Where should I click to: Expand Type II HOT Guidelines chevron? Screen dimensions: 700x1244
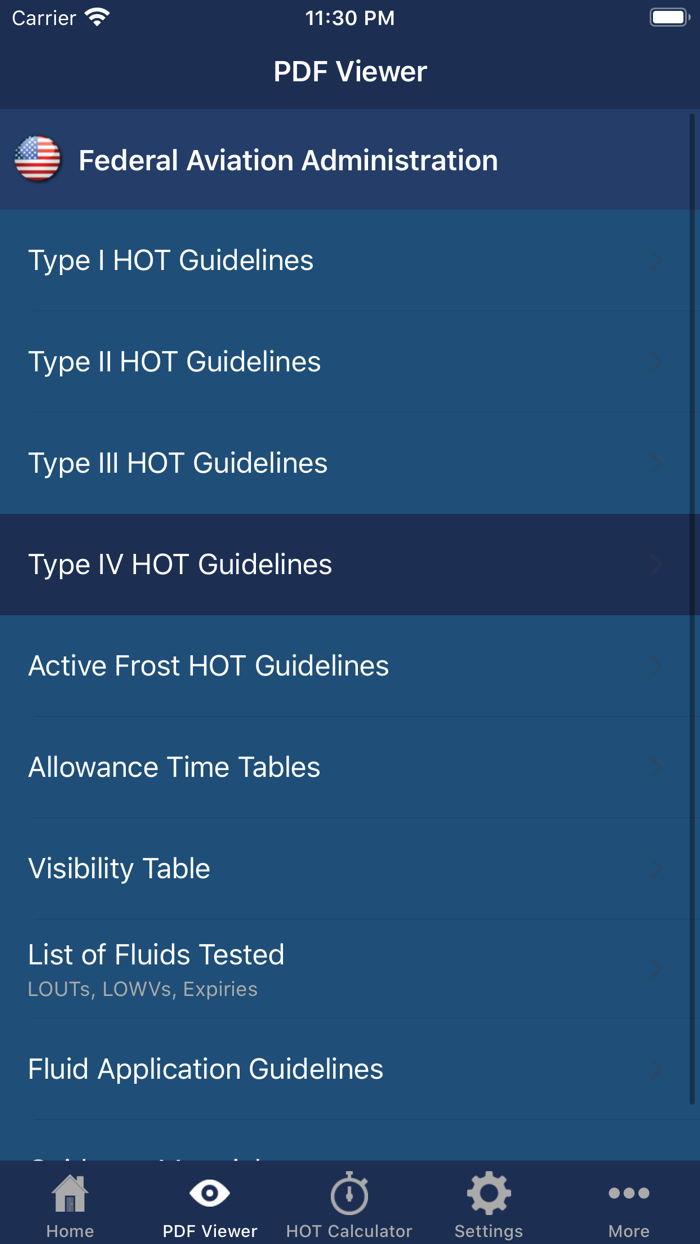coord(657,362)
